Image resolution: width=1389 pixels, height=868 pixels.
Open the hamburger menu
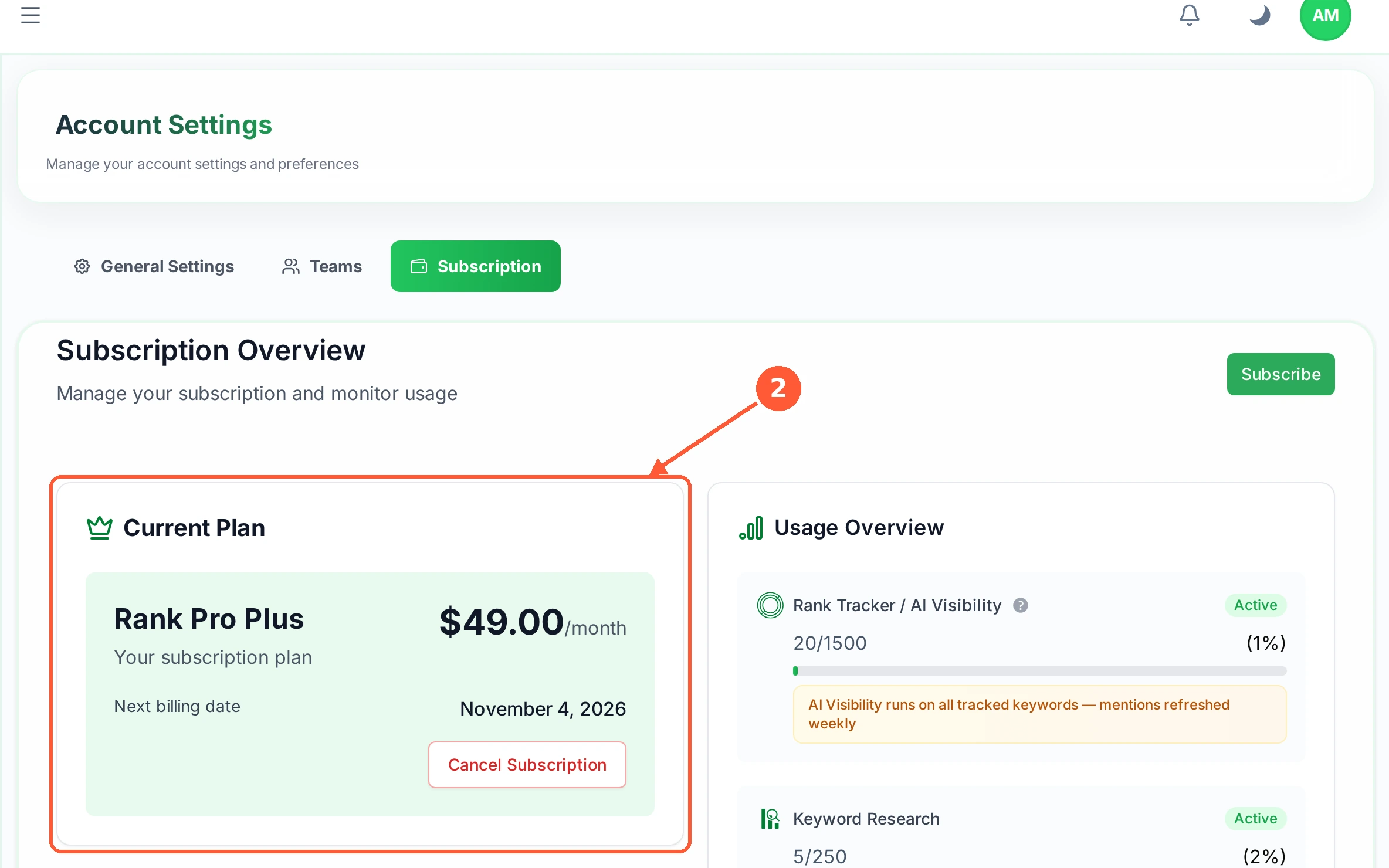click(x=31, y=15)
